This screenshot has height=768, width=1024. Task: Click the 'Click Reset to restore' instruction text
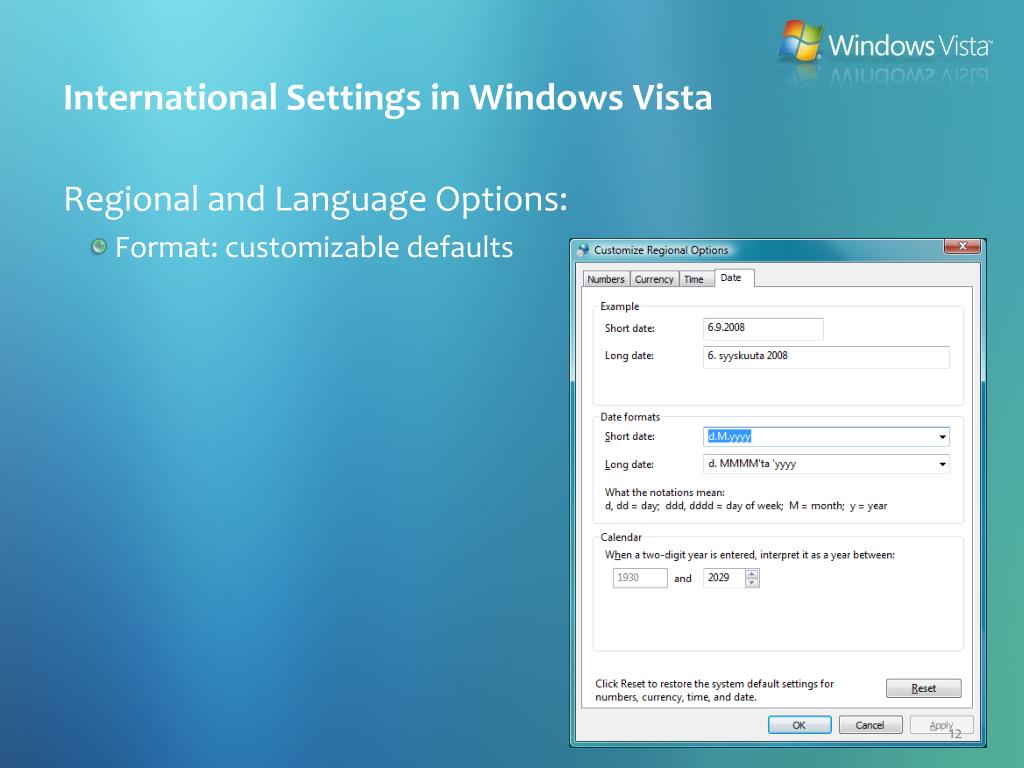(x=714, y=690)
